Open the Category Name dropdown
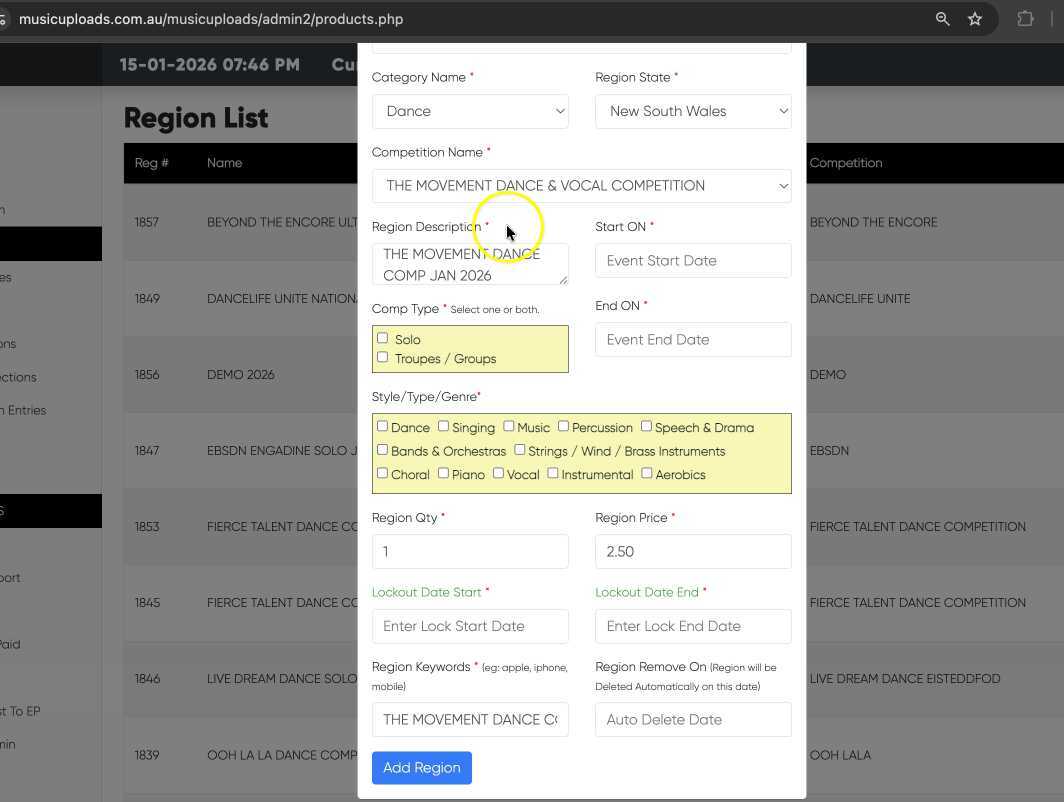This screenshot has width=1064, height=802. [470, 111]
